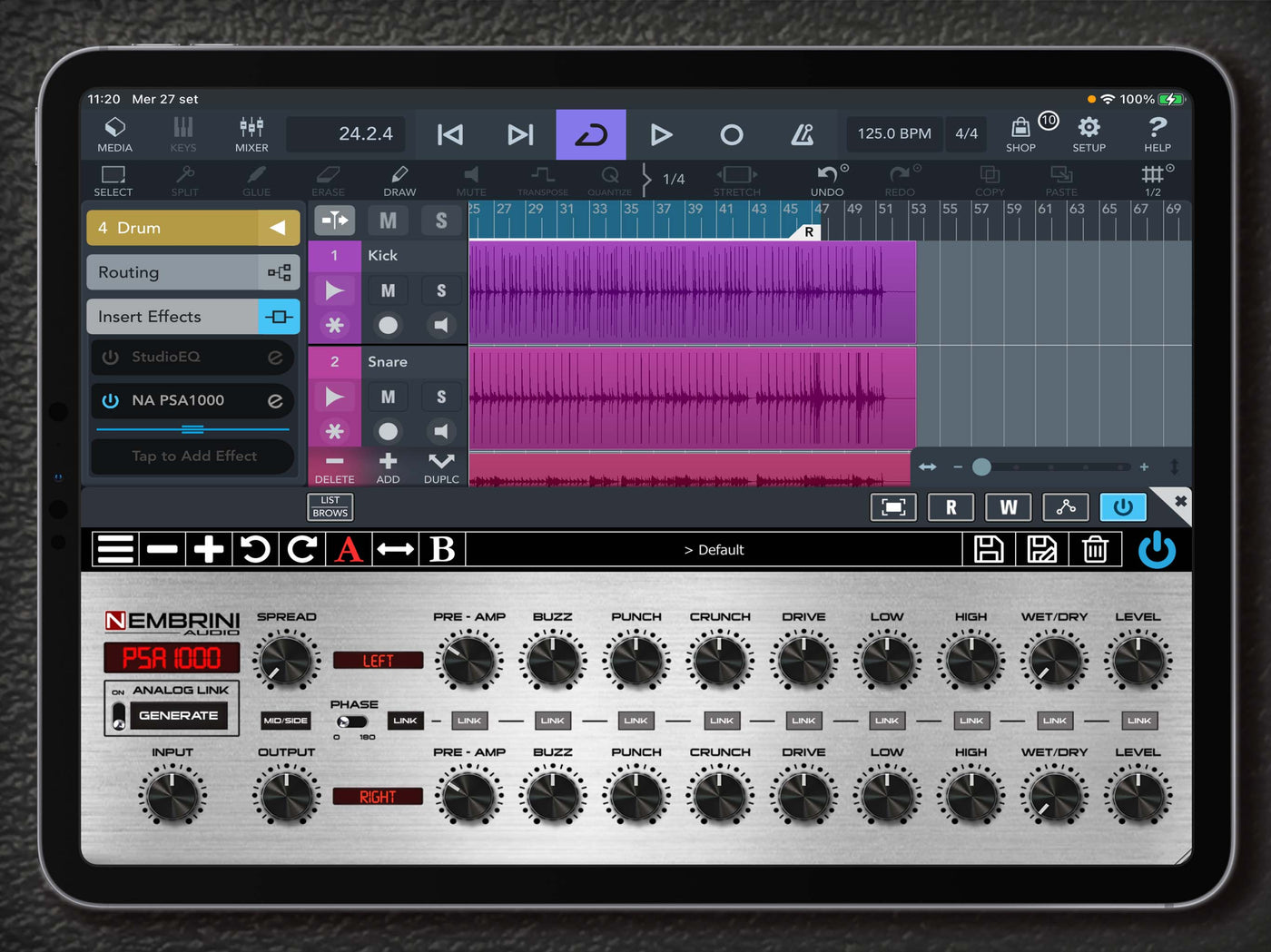
Task: Mute the Snare track
Action: pos(388,397)
